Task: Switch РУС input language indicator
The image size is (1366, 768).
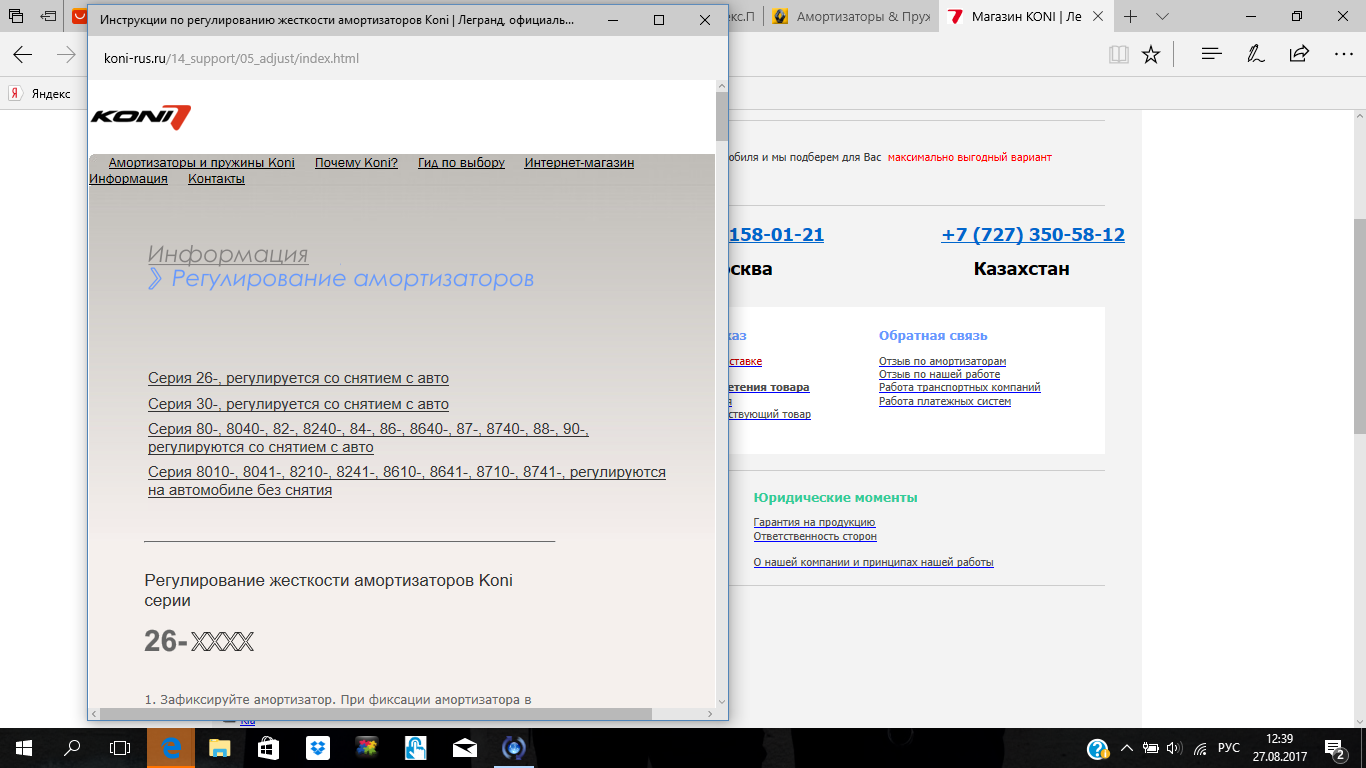Action: click(1229, 748)
